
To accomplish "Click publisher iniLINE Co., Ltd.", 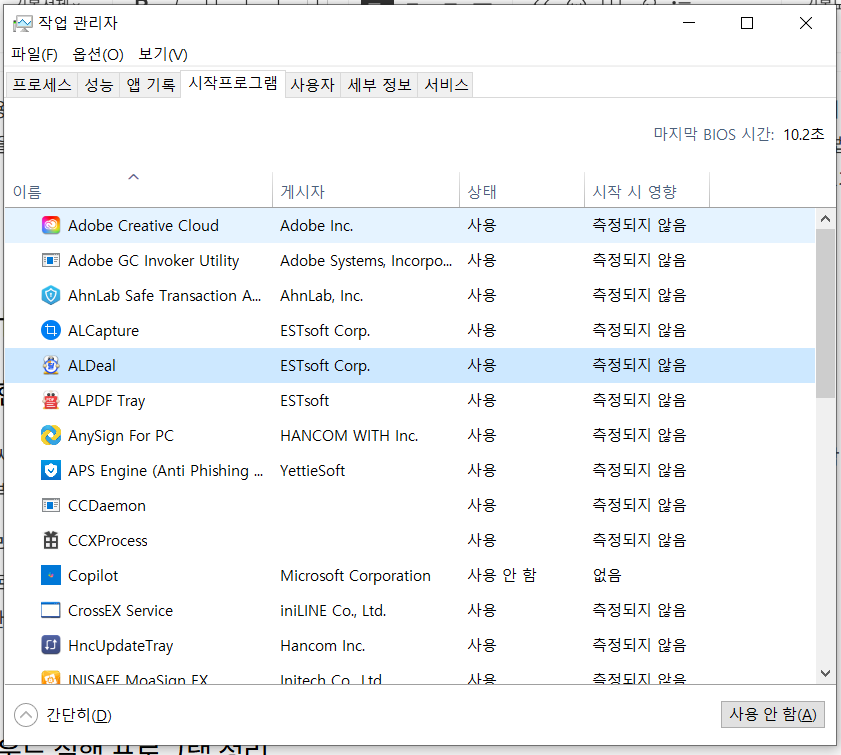I will pyautogui.click(x=333, y=611).
